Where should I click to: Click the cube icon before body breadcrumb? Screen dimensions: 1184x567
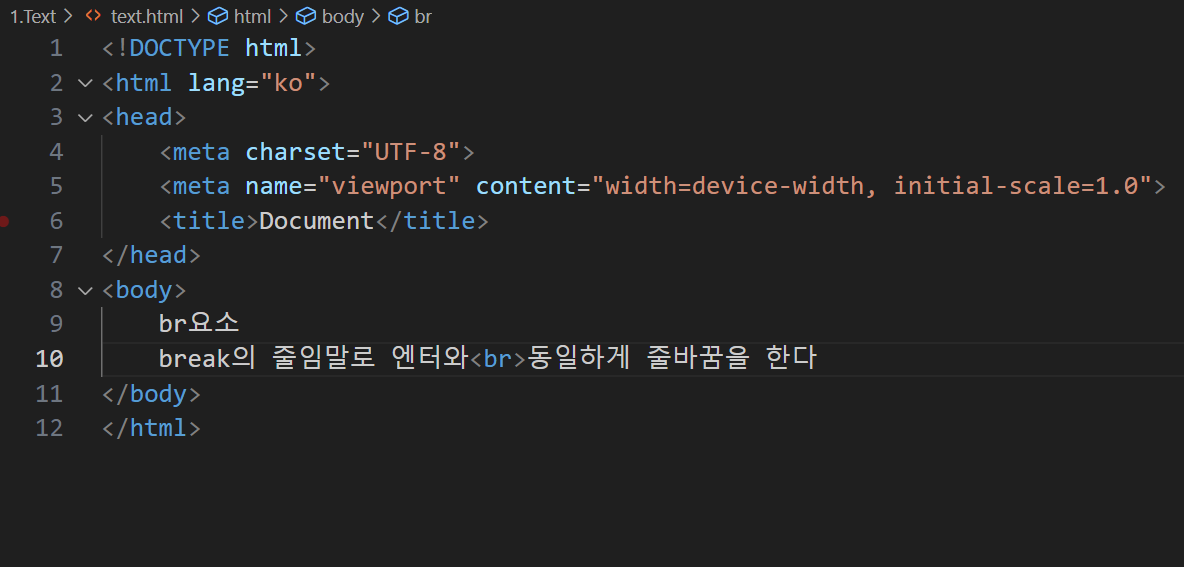[x=306, y=16]
